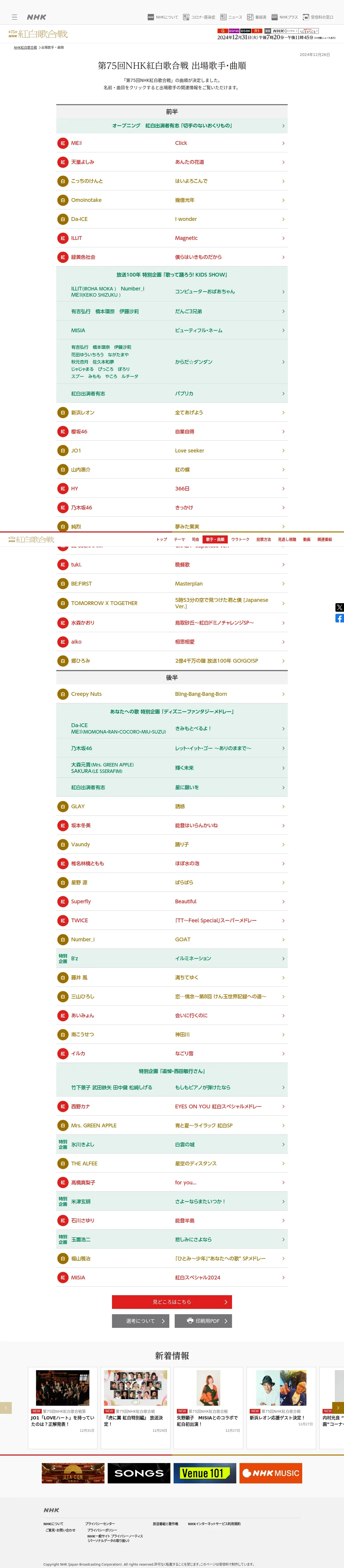Screen dimensions: 344x1568
Task: Click the 選考について button
Action: (x=141, y=1321)
